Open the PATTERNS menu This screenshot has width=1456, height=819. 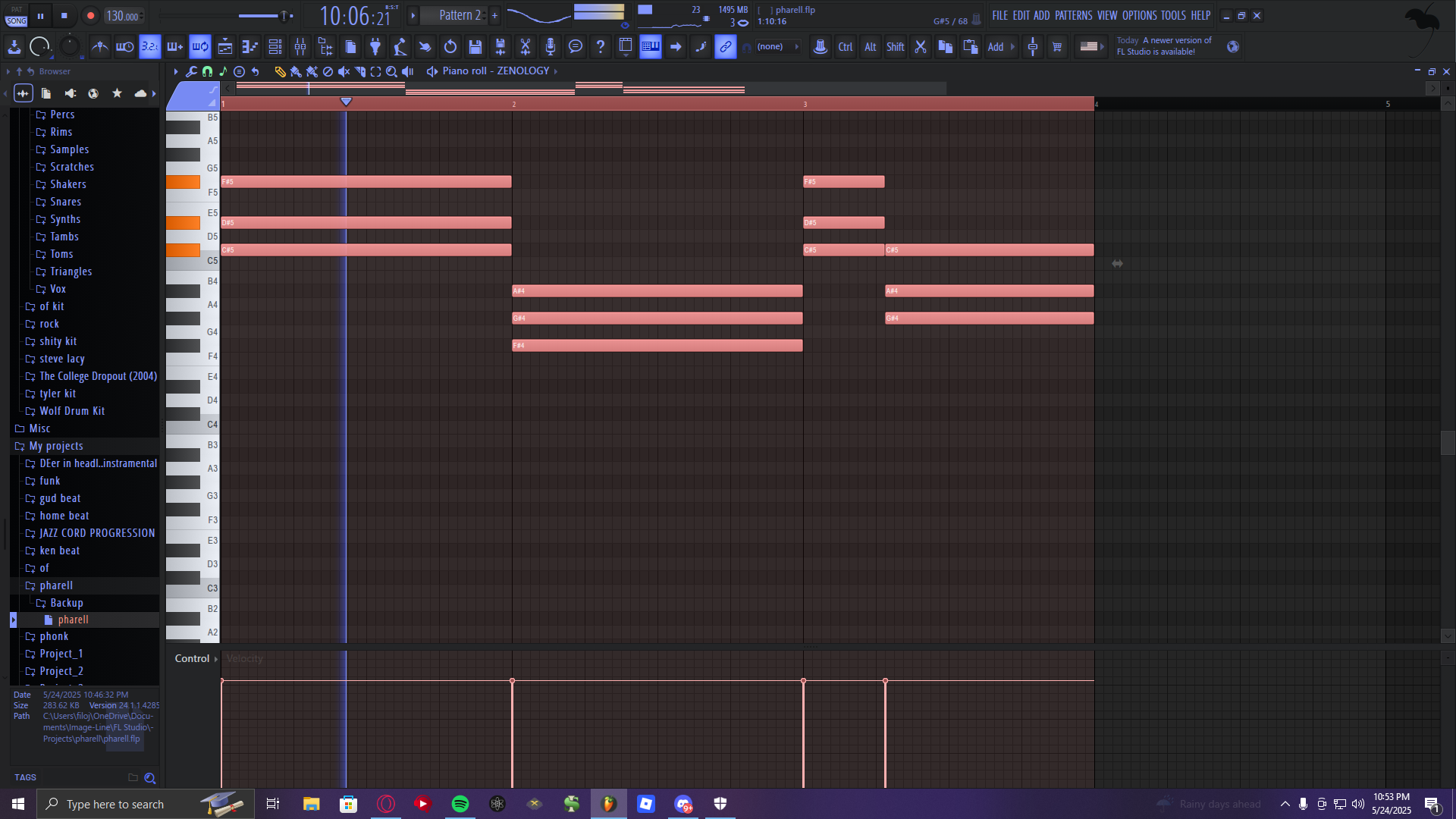(x=1073, y=15)
